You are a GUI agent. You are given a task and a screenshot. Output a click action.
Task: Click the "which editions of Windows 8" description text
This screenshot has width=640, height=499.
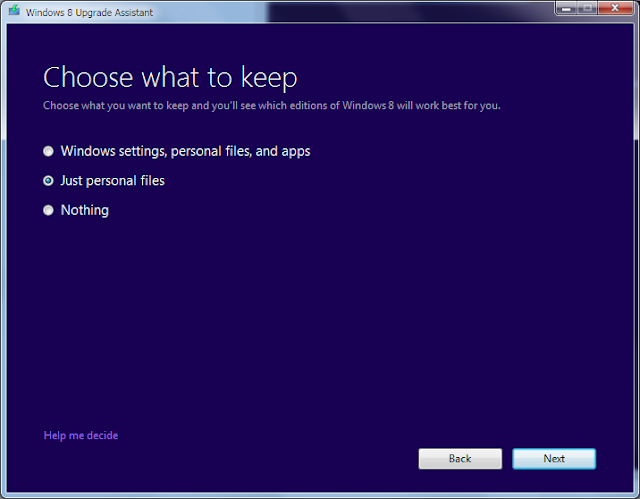(326, 106)
